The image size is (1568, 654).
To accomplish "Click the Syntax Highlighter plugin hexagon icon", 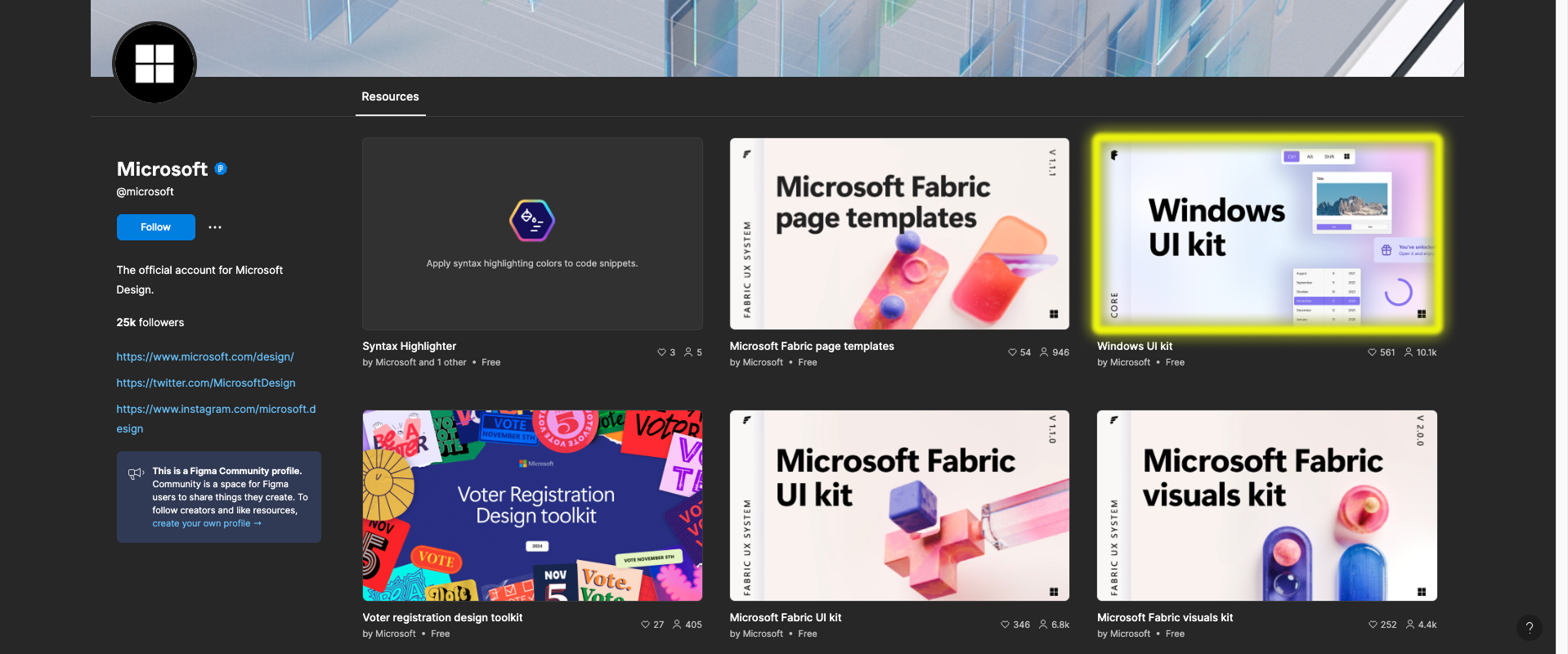I will pyautogui.click(x=532, y=220).
